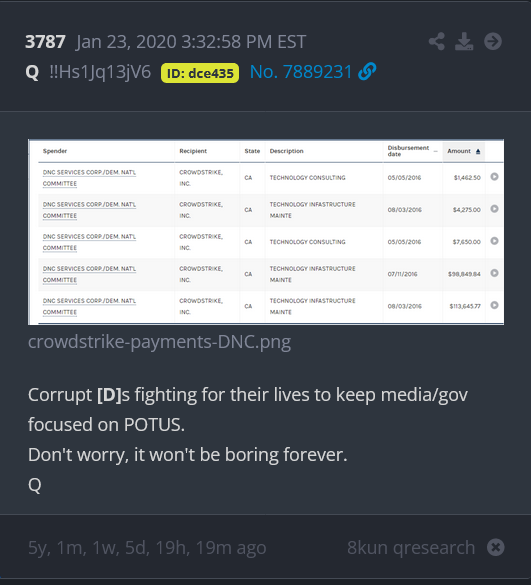This screenshot has height=585, width=531.
Task: Open the crowdstrike-payments-DNC.png filename link
Action: click(159, 341)
